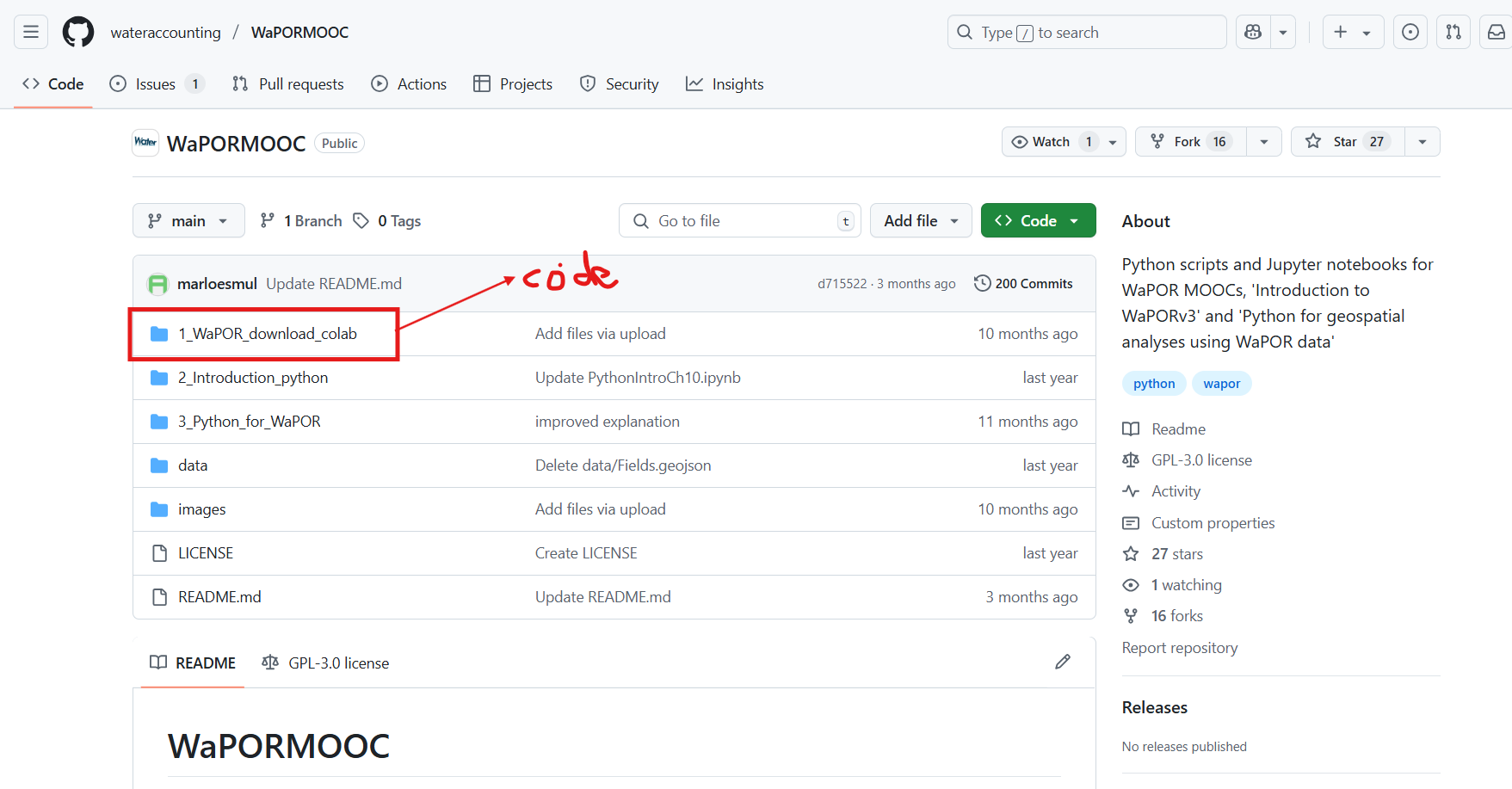1512x789 pixels.
Task: Go to wateraccounting owner page
Action: click(165, 33)
